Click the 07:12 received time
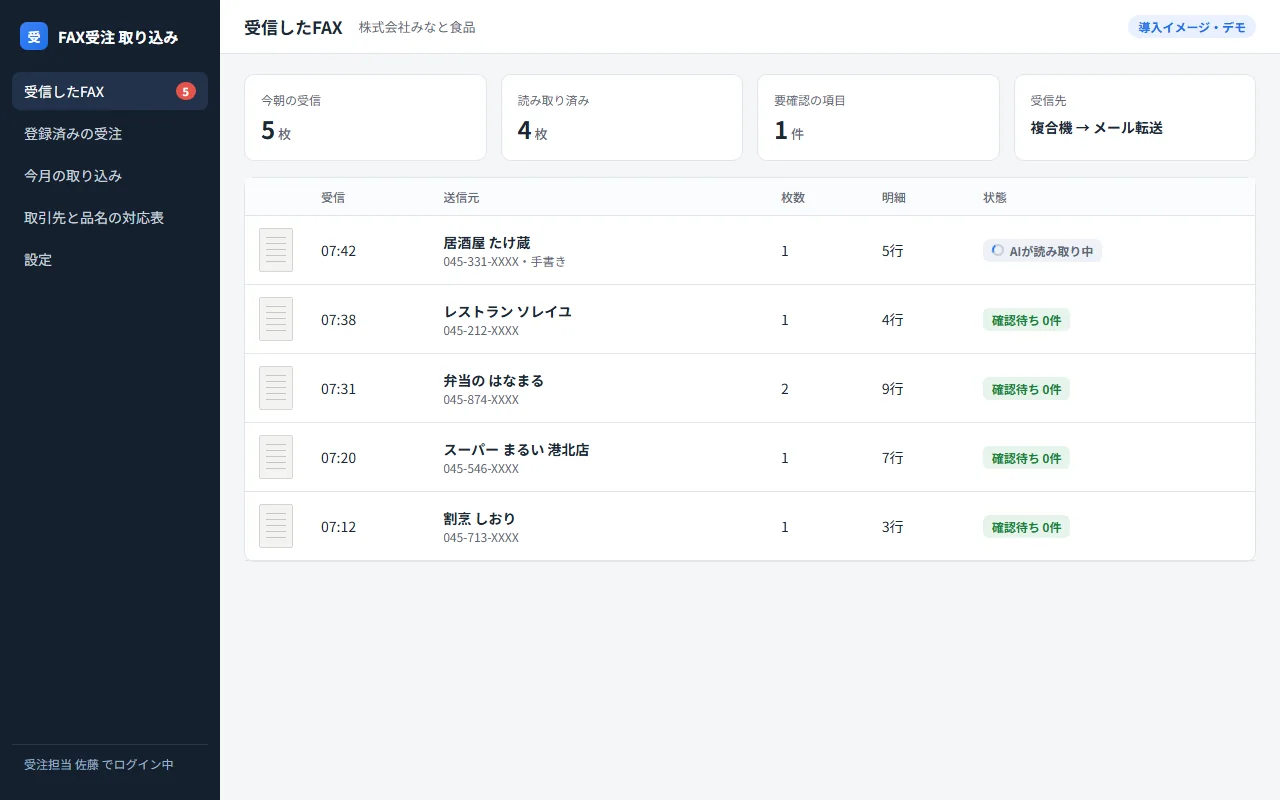Viewport: 1280px width, 800px height. (338, 527)
